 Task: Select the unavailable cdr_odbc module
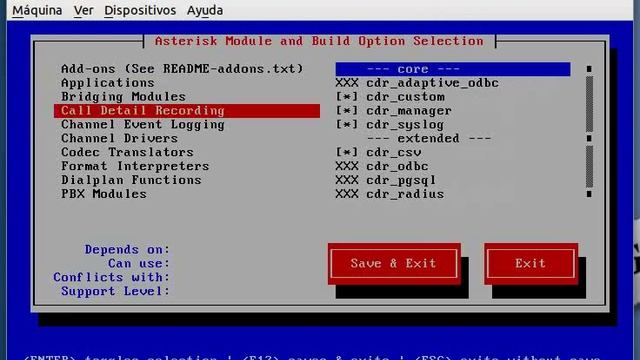(x=382, y=166)
